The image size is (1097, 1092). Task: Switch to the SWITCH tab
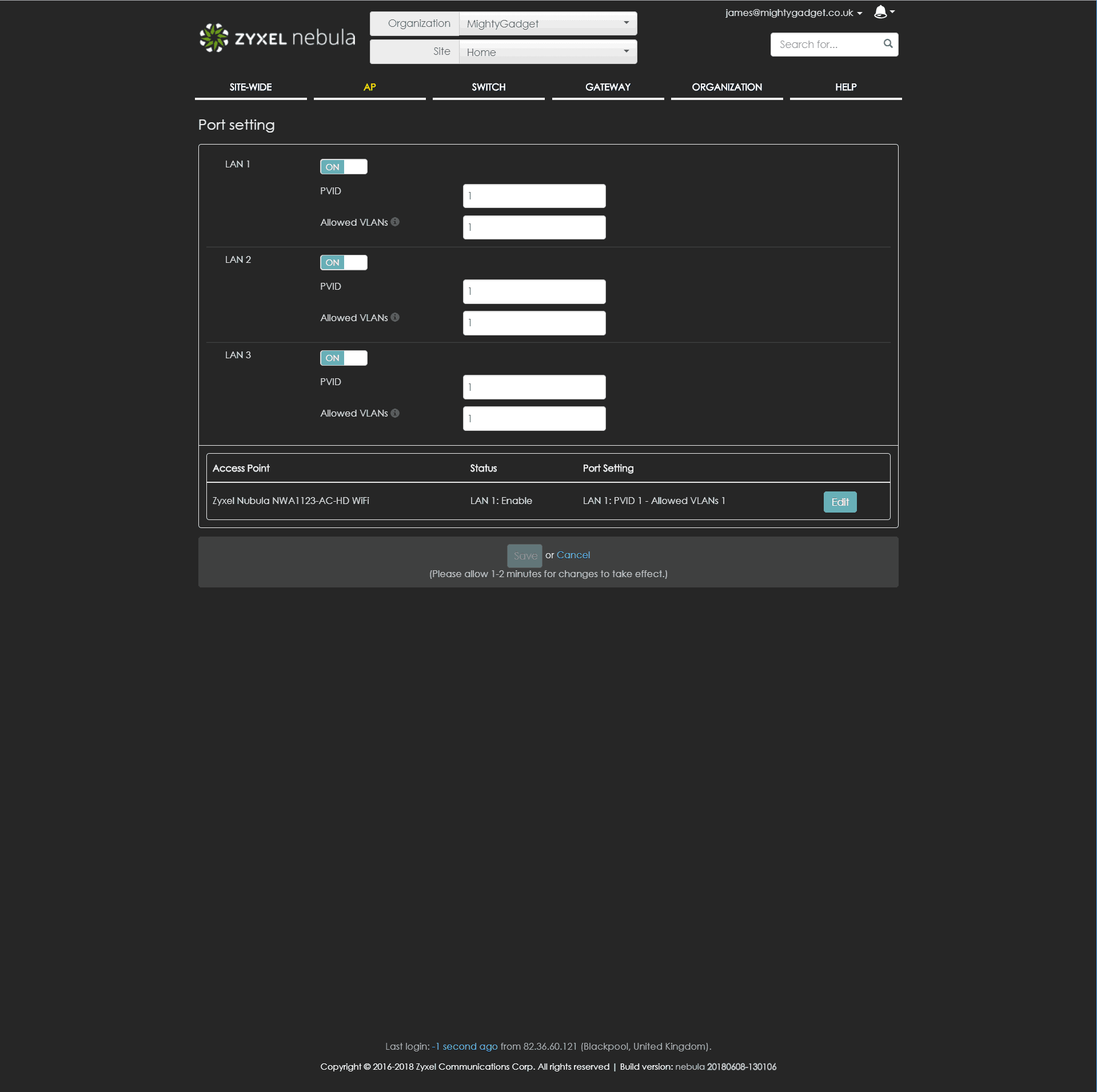(x=488, y=87)
